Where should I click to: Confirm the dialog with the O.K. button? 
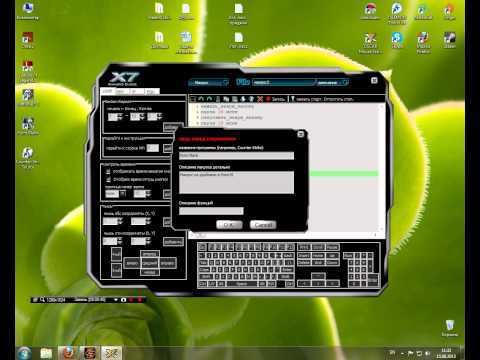coord(229,225)
